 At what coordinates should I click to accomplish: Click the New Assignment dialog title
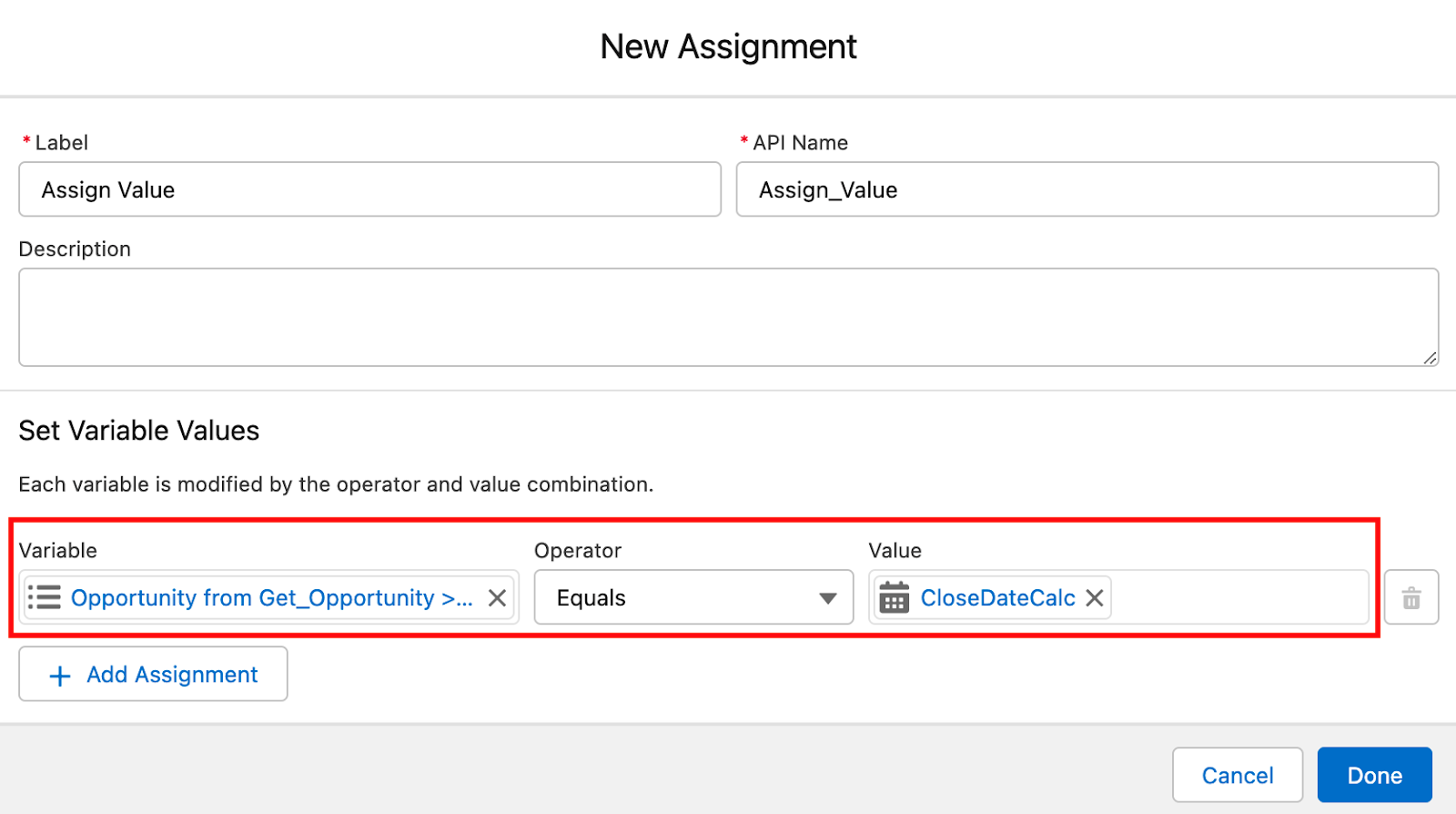click(x=728, y=46)
